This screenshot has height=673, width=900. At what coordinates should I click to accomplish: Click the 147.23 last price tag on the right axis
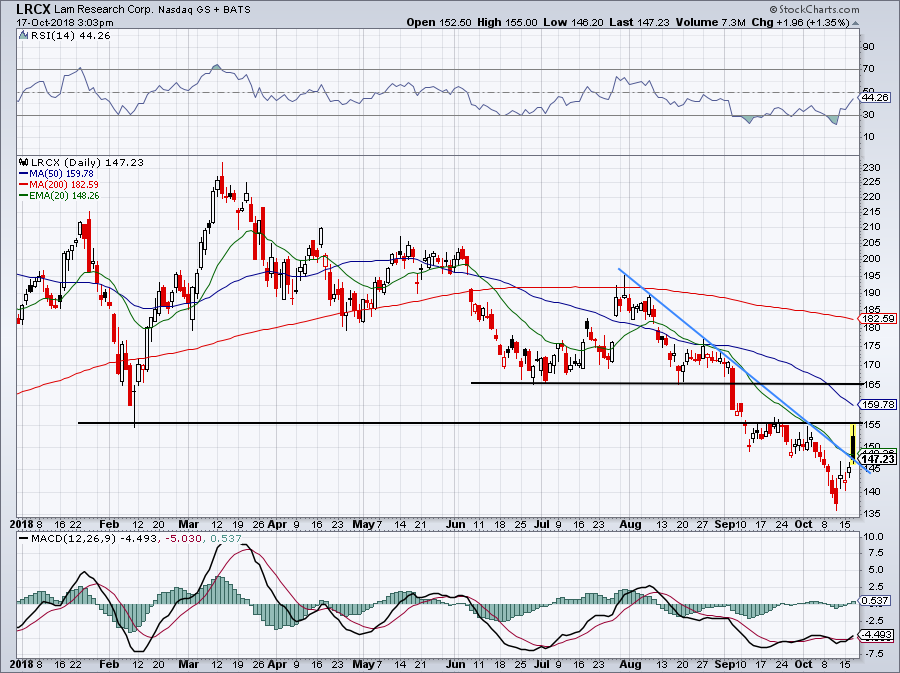point(878,459)
